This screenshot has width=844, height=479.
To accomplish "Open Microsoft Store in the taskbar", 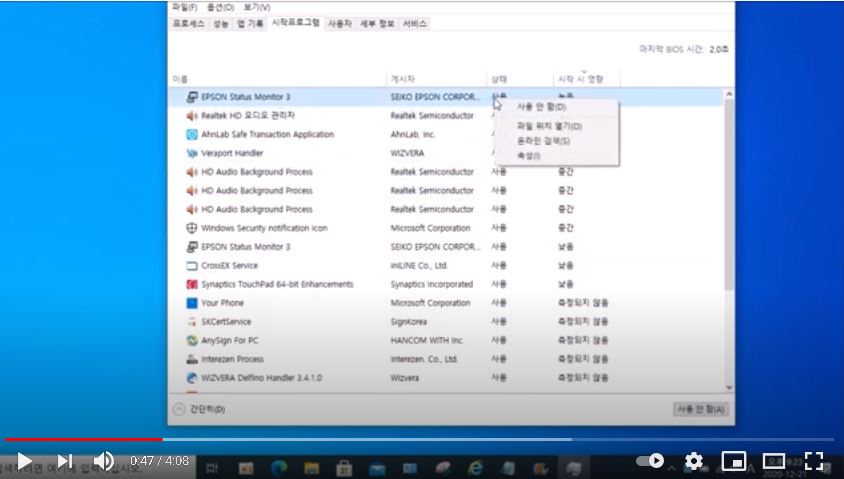I will [344, 468].
